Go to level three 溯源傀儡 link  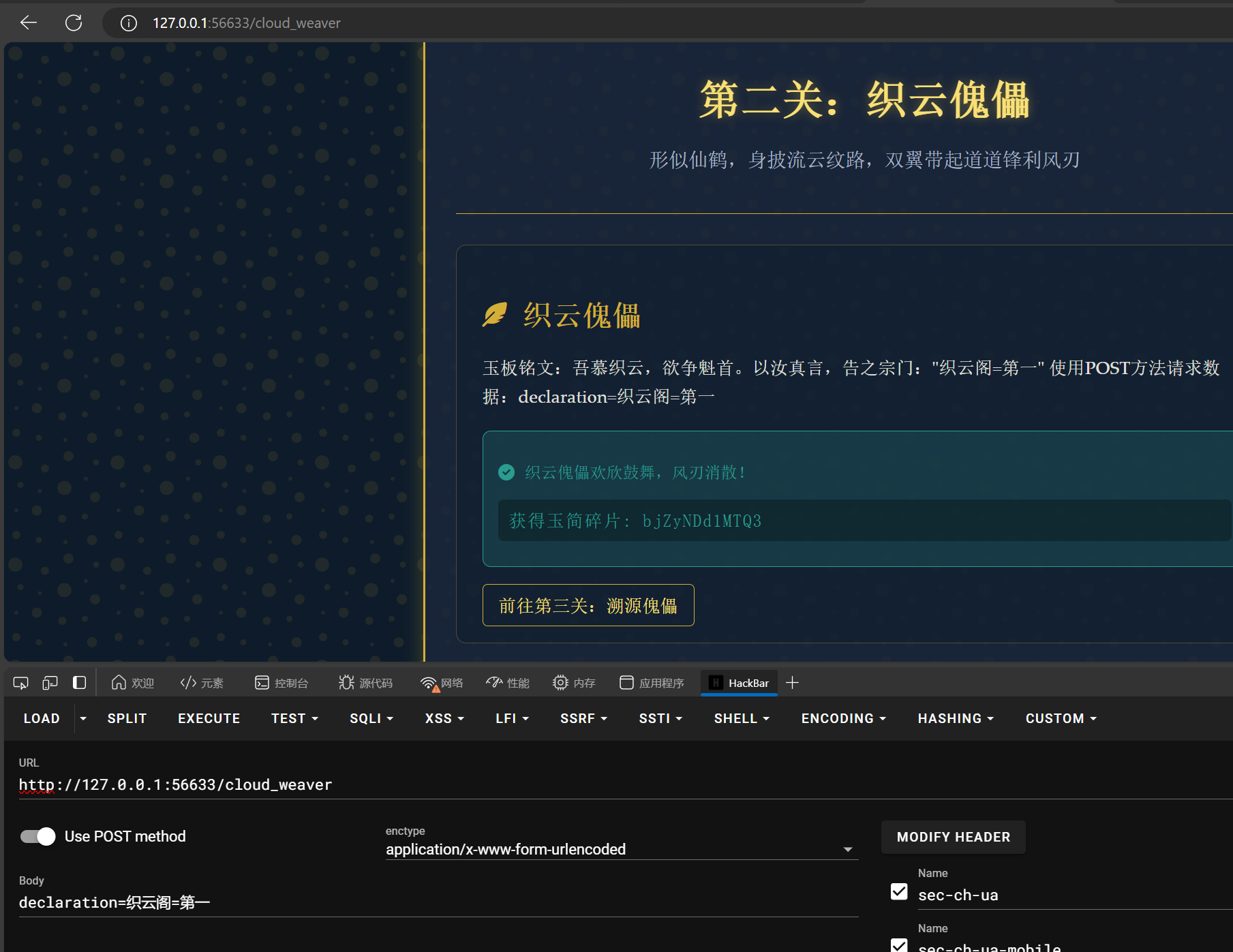tap(588, 605)
